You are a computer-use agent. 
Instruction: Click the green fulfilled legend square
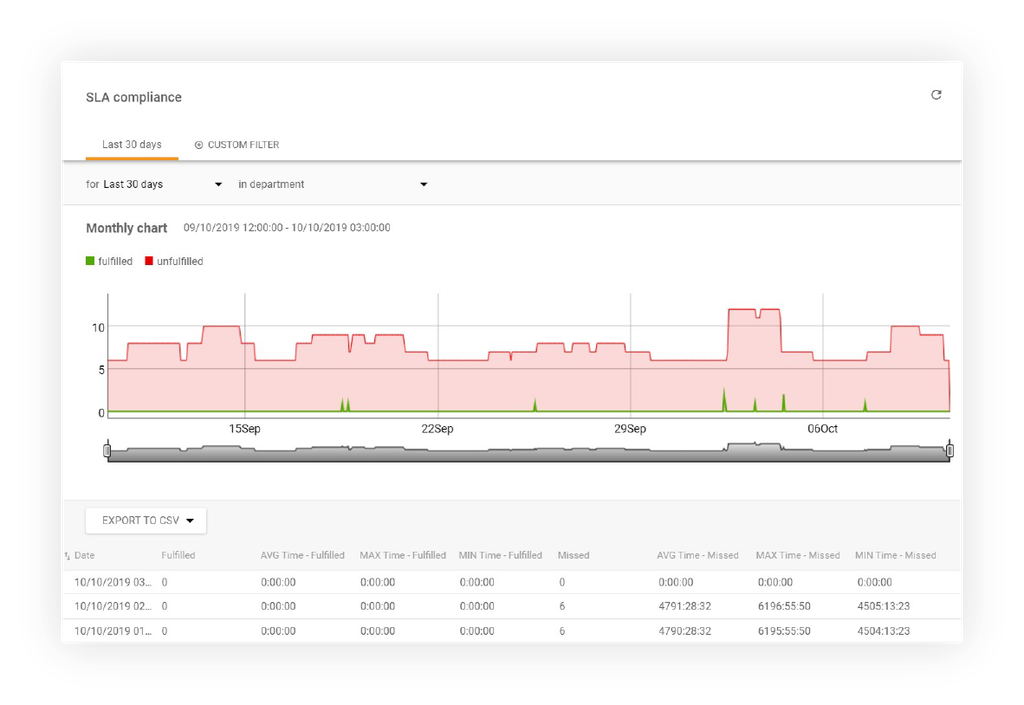coord(88,261)
